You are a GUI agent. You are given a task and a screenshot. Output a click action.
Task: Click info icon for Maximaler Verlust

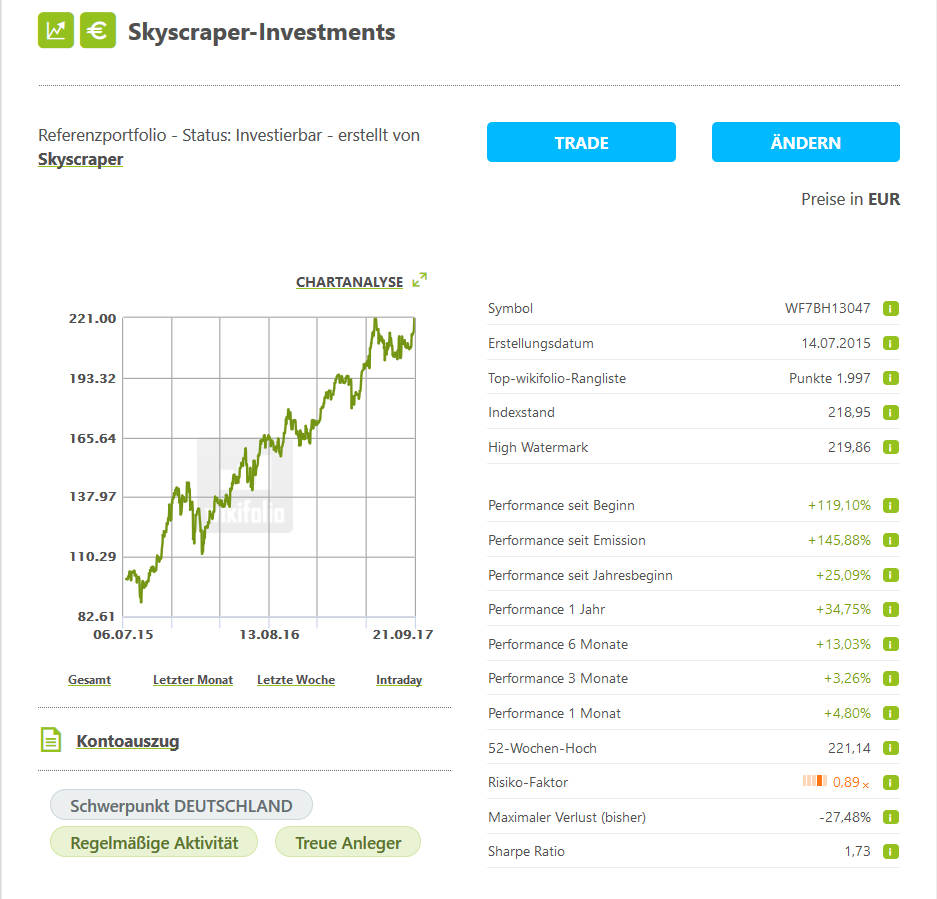click(891, 817)
